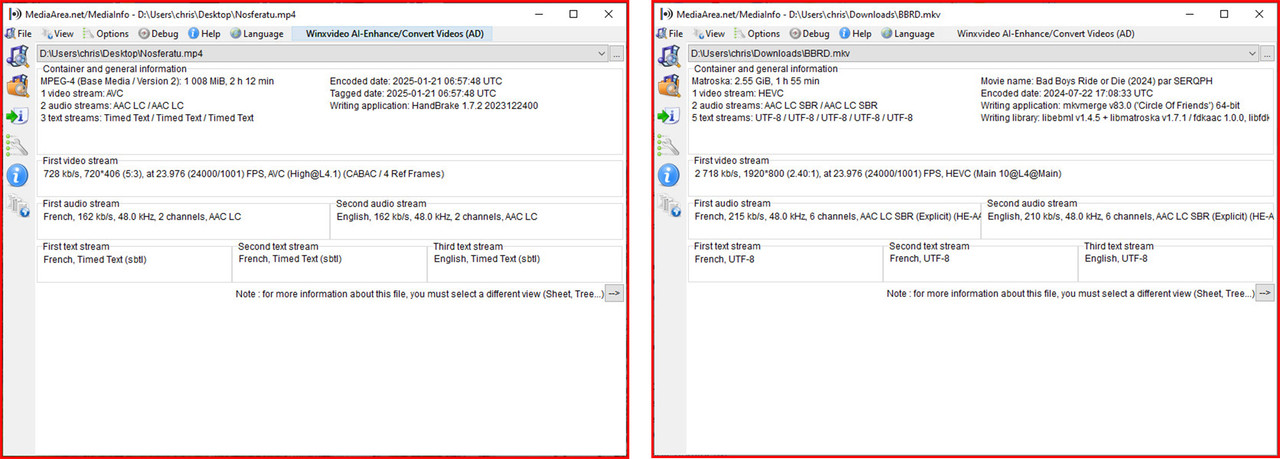Minimize the BBRD.mkv MediaInfo window
The height and width of the screenshot is (459, 1280).
pyautogui.click(x=1188, y=14)
